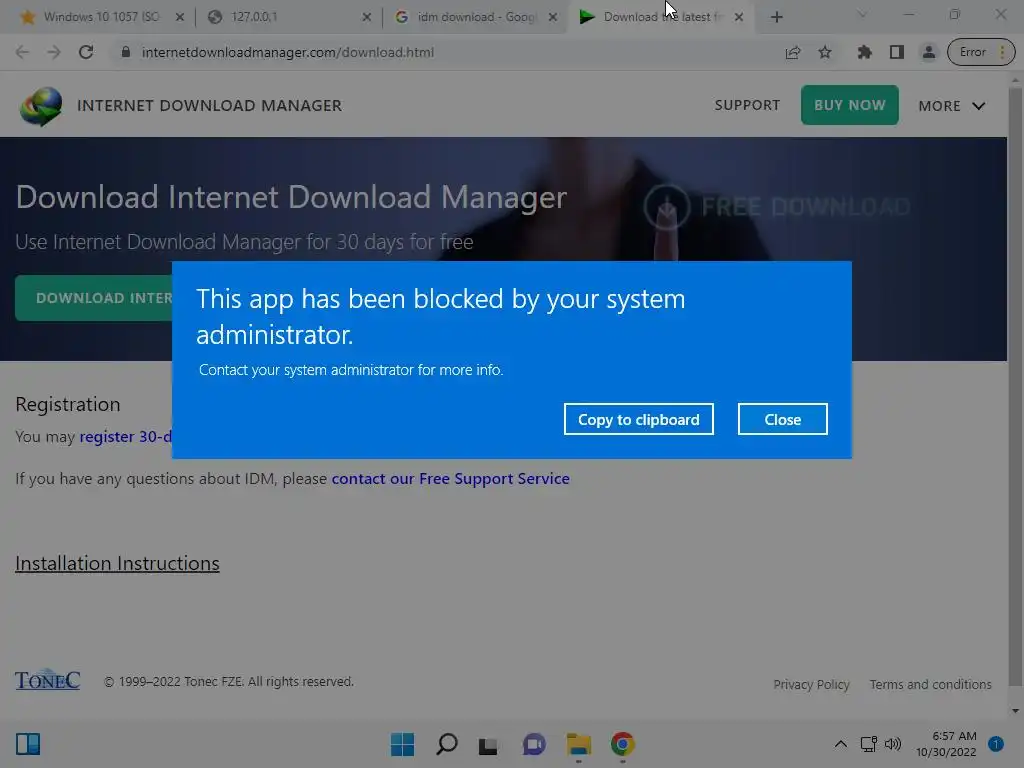
Task: Click the padlock site info icon
Action: pyautogui.click(x=126, y=52)
